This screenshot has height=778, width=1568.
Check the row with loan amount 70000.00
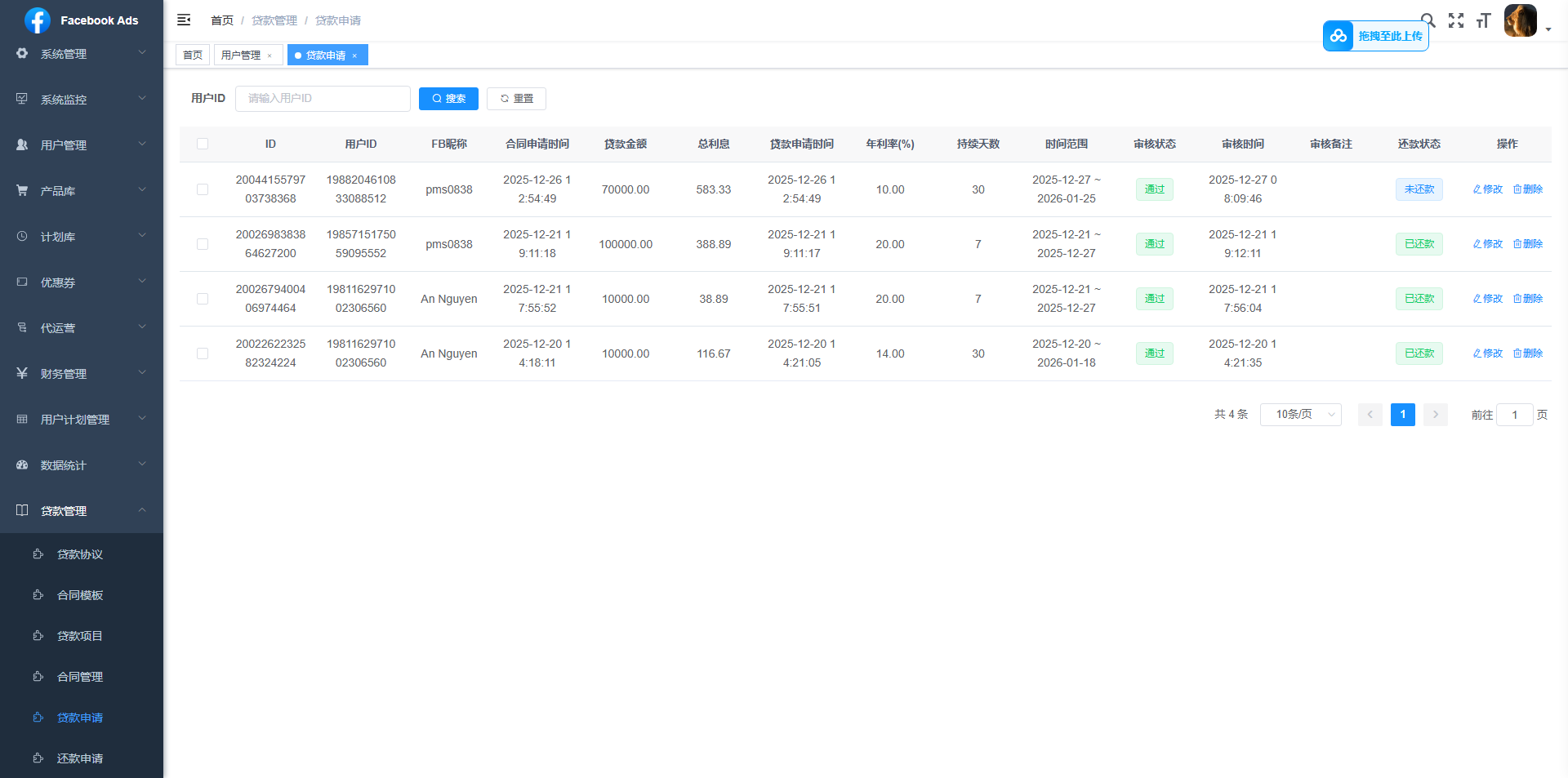[203, 189]
